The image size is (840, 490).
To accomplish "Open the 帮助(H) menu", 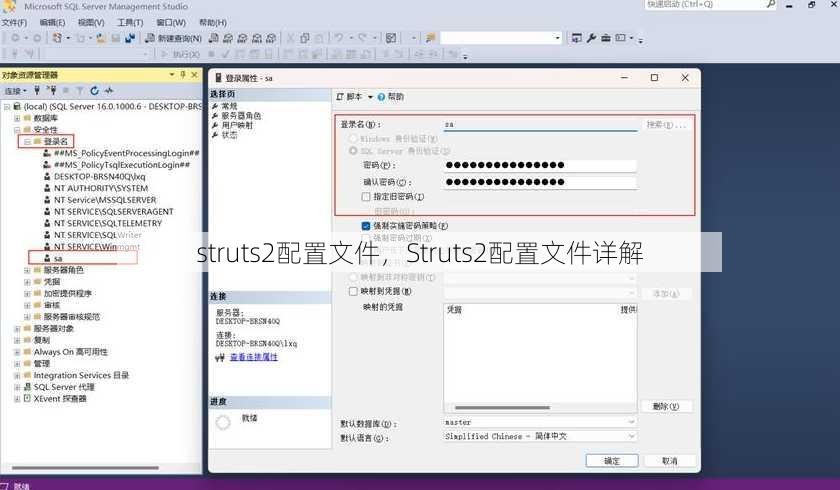I will (213, 22).
